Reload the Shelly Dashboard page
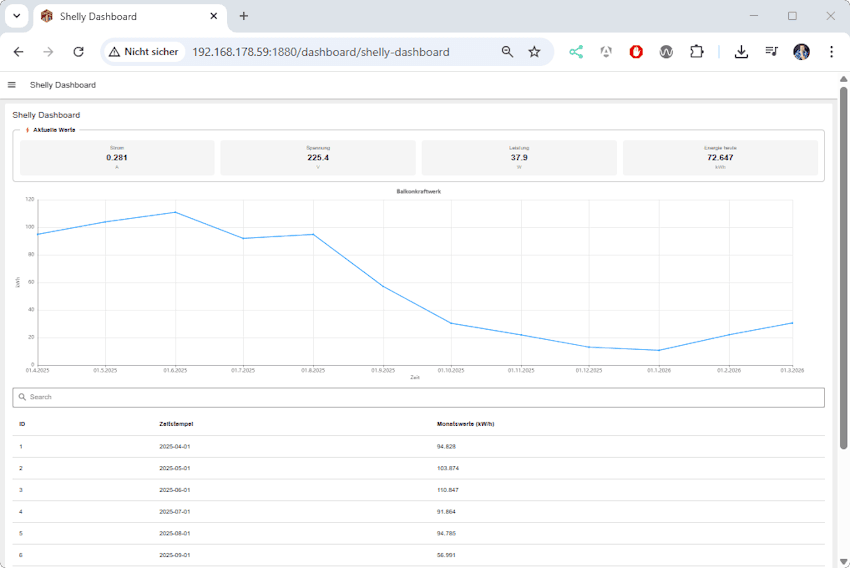This screenshot has width=850, height=568. click(x=79, y=52)
